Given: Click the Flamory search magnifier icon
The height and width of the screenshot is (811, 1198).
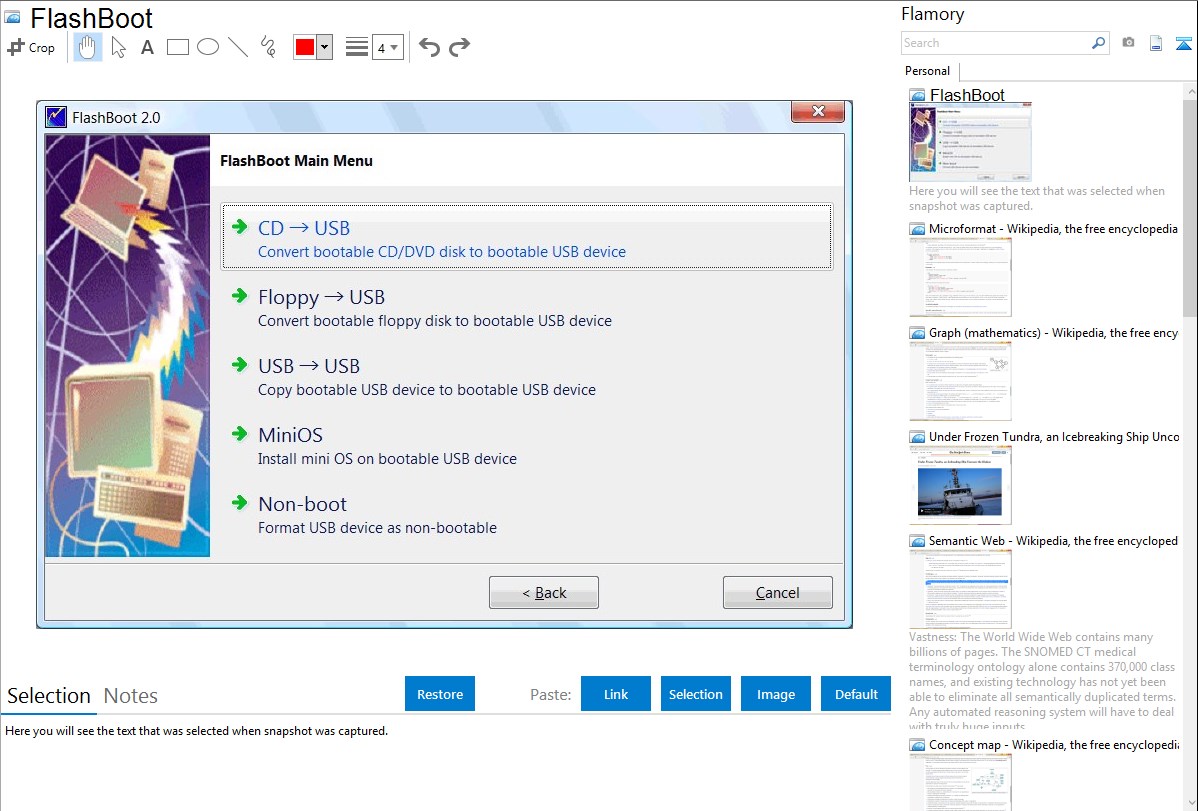Looking at the screenshot, I should (x=1098, y=43).
